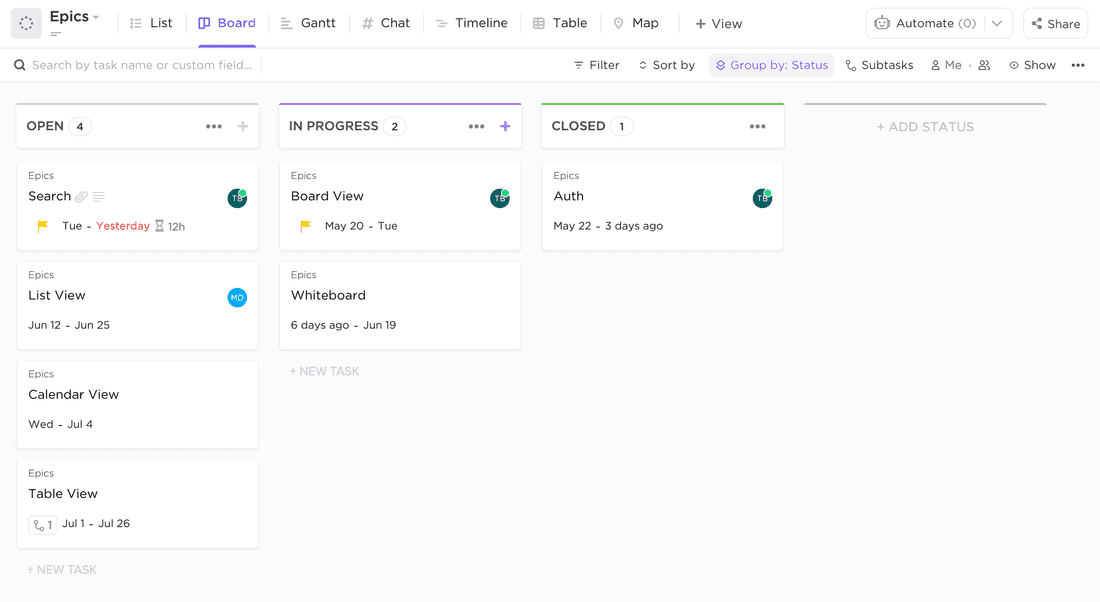Image resolution: width=1100 pixels, height=602 pixels.
Task: Open the ellipsis menu on Open column
Action: point(214,126)
